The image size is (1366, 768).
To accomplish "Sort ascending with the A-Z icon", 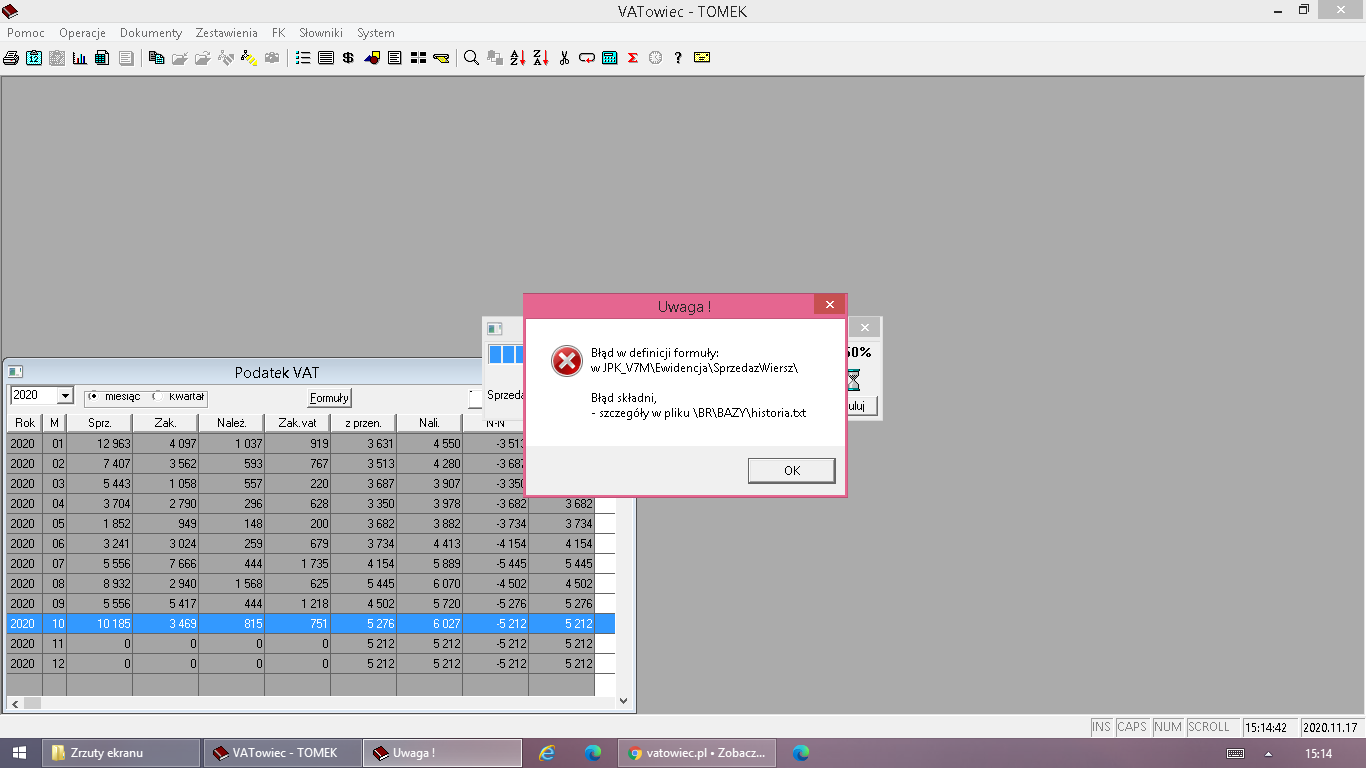I will [518, 58].
